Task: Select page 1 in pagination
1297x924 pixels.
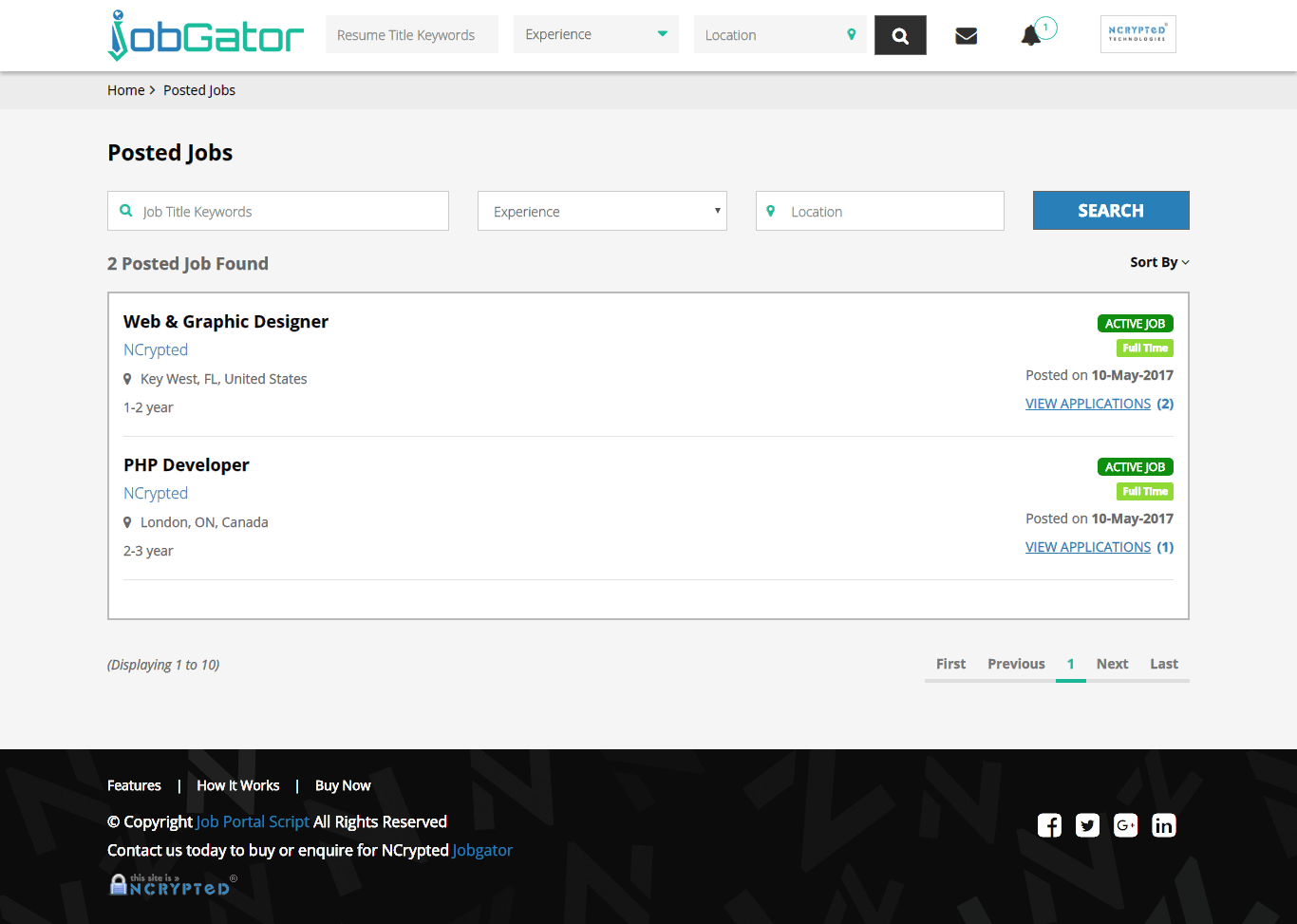Action: pos(1070,664)
